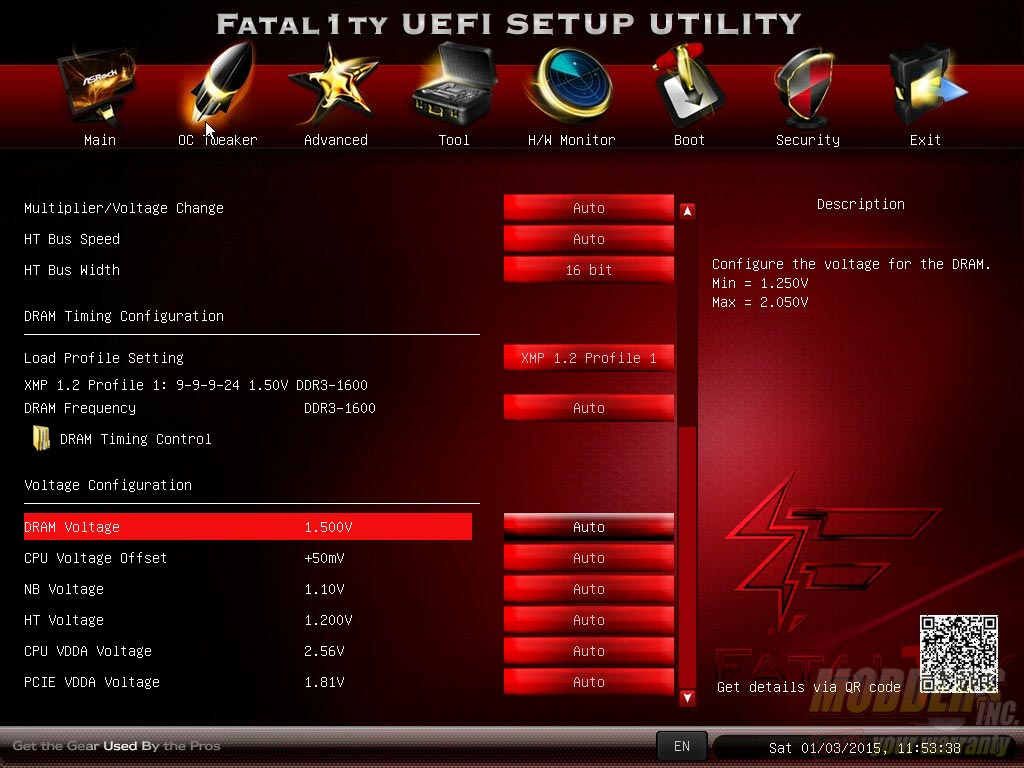The image size is (1024, 768).
Task: Open NB Voltage Auto dropdown
Action: point(588,589)
